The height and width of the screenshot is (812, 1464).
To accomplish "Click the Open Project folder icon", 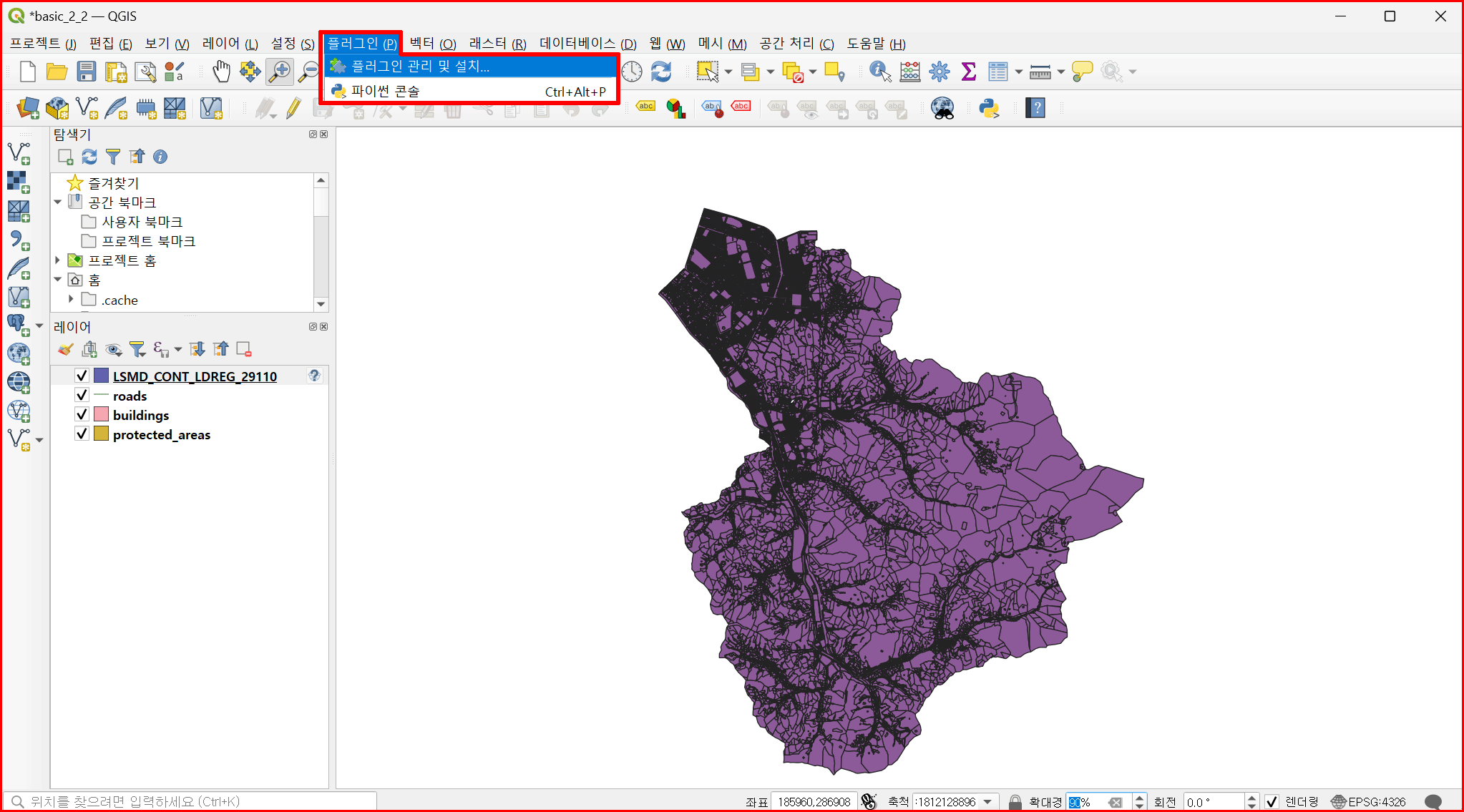I will pyautogui.click(x=57, y=72).
